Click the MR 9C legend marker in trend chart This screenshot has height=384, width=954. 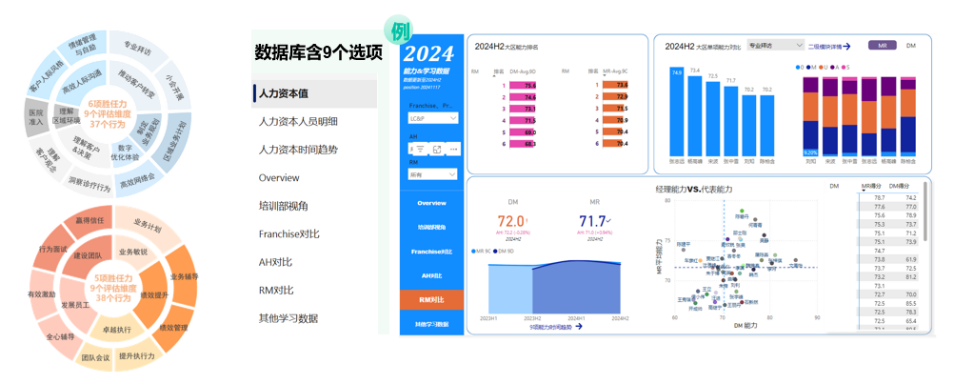(x=473, y=251)
